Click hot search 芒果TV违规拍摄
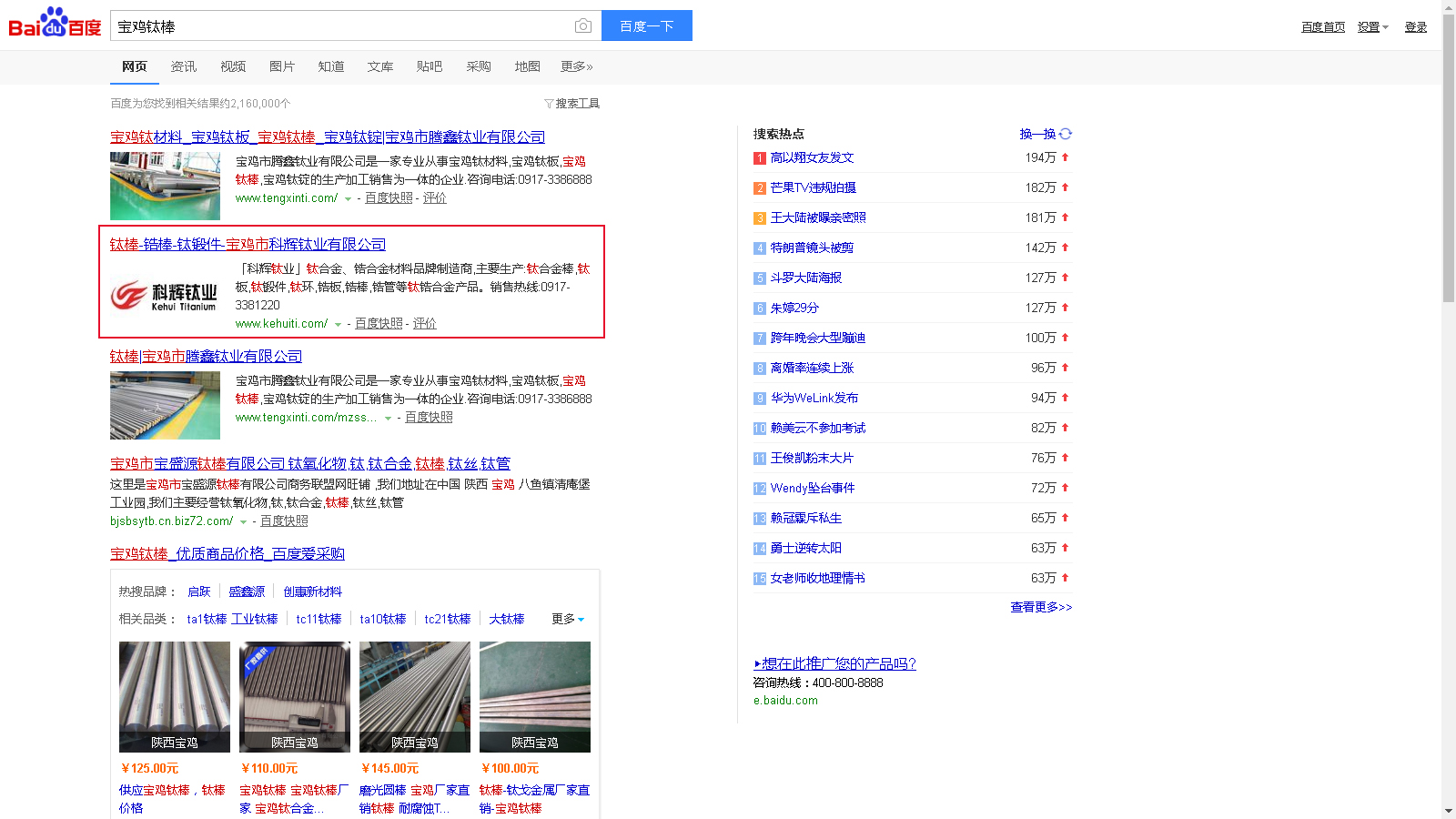1456x819 pixels. pyautogui.click(x=813, y=187)
